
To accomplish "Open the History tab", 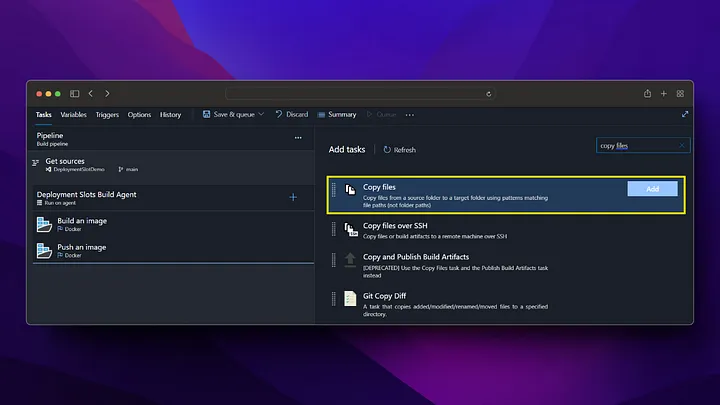I will click(170, 114).
